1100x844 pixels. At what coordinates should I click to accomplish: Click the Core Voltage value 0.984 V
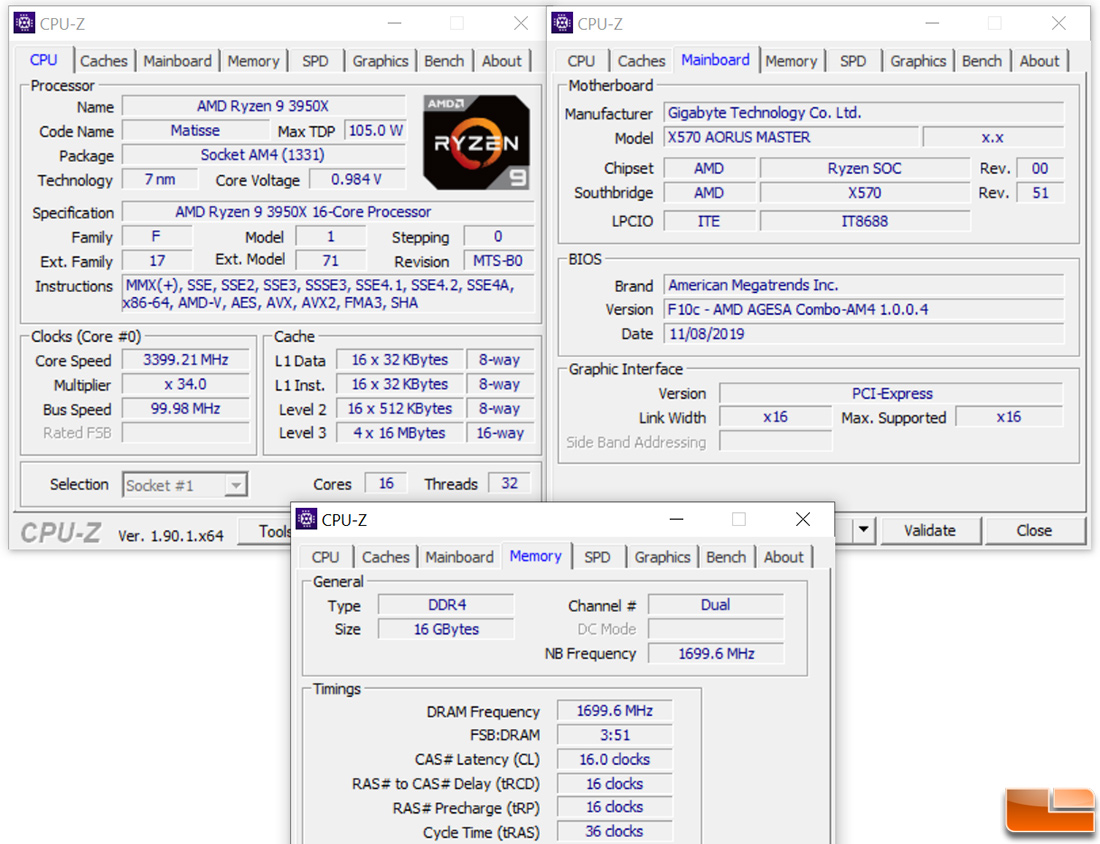pos(357,180)
